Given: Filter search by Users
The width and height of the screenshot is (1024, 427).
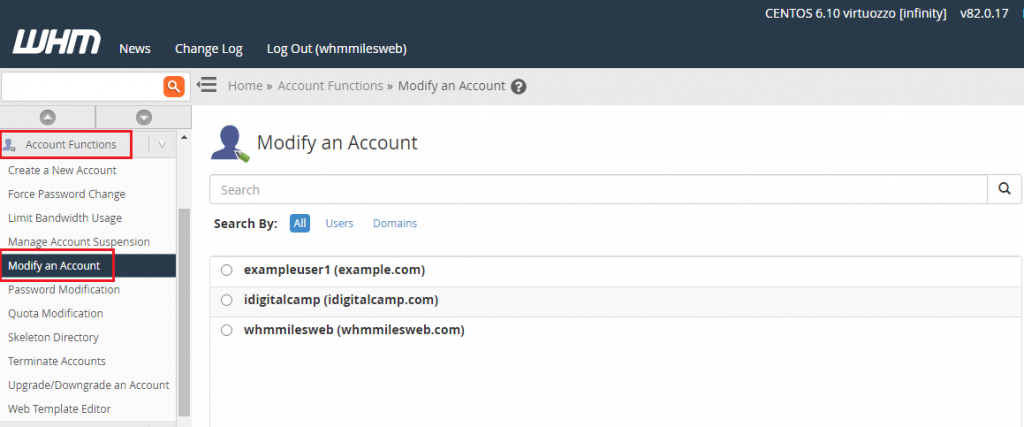Looking at the screenshot, I should 340,223.
